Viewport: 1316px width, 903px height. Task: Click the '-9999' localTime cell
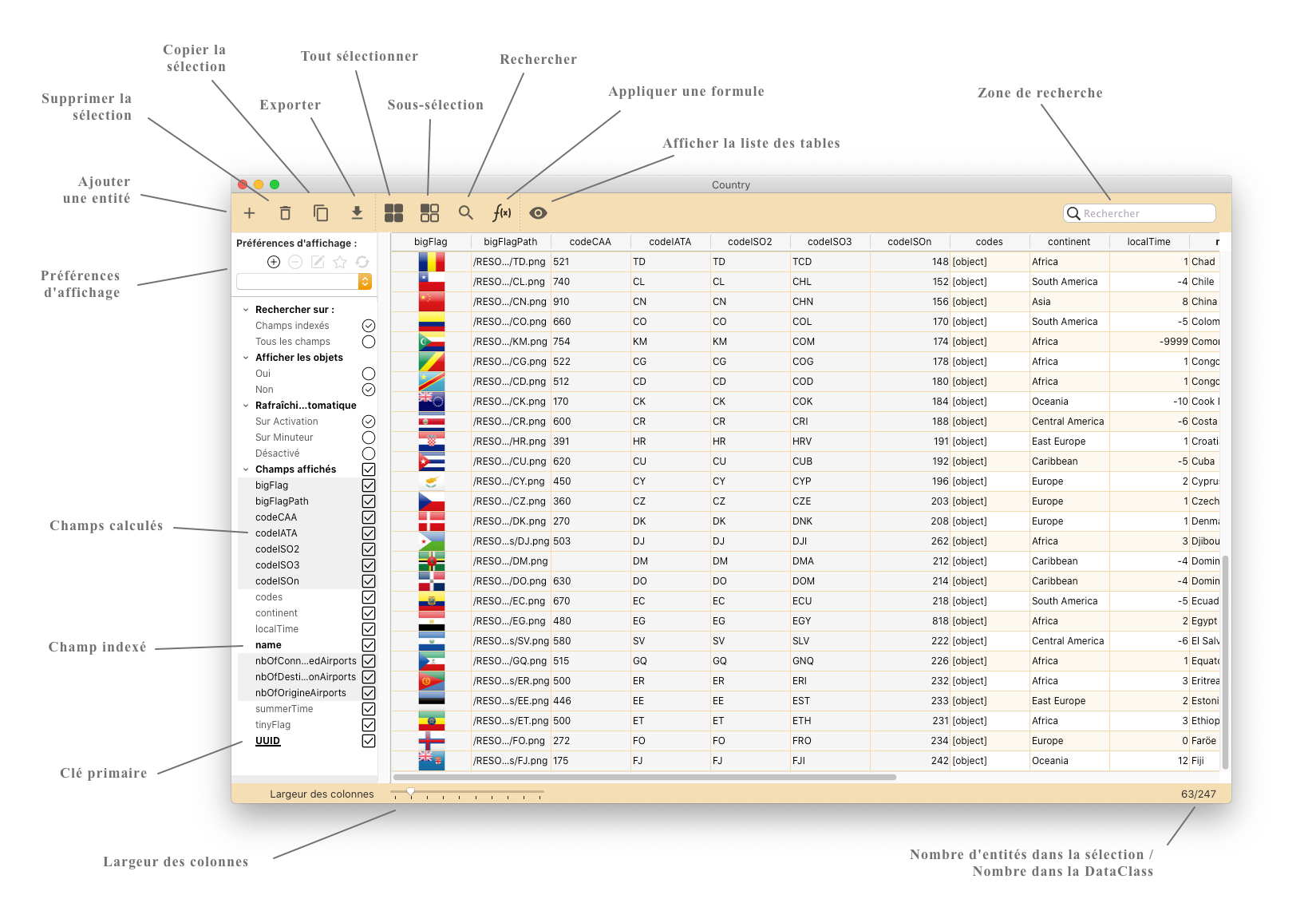coord(1149,342)
